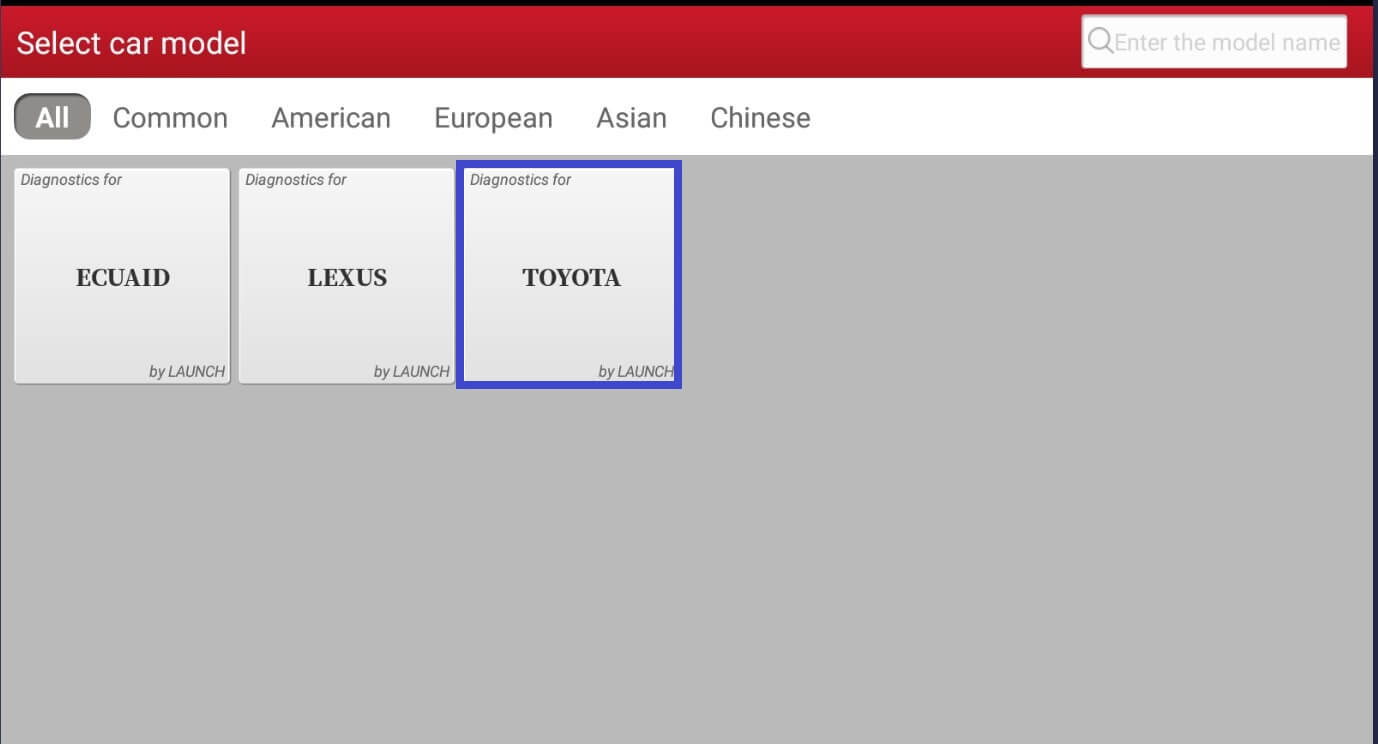Image resolution: width=1378 pixels, height=744 pixels.
Task: Filter by the Asian tab
Action: click(631, 118)
